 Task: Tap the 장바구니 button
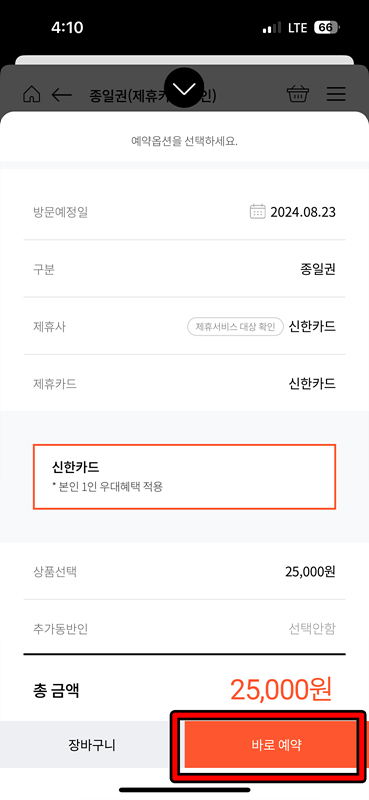92,745
